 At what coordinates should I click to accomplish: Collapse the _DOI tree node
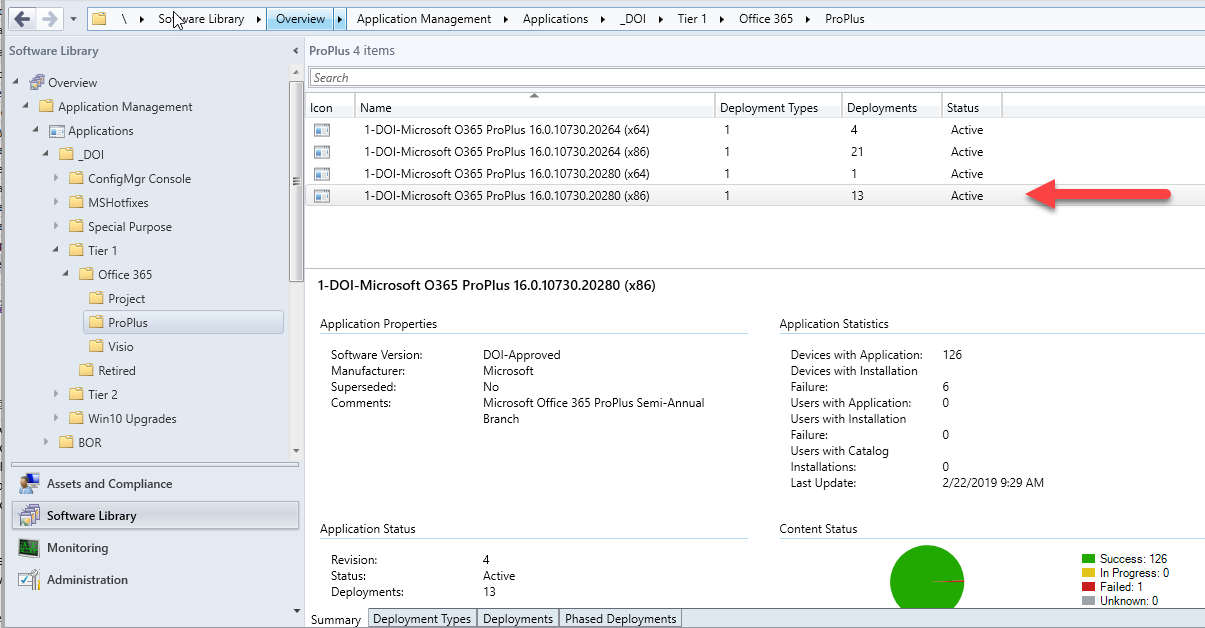pos(46,154)
